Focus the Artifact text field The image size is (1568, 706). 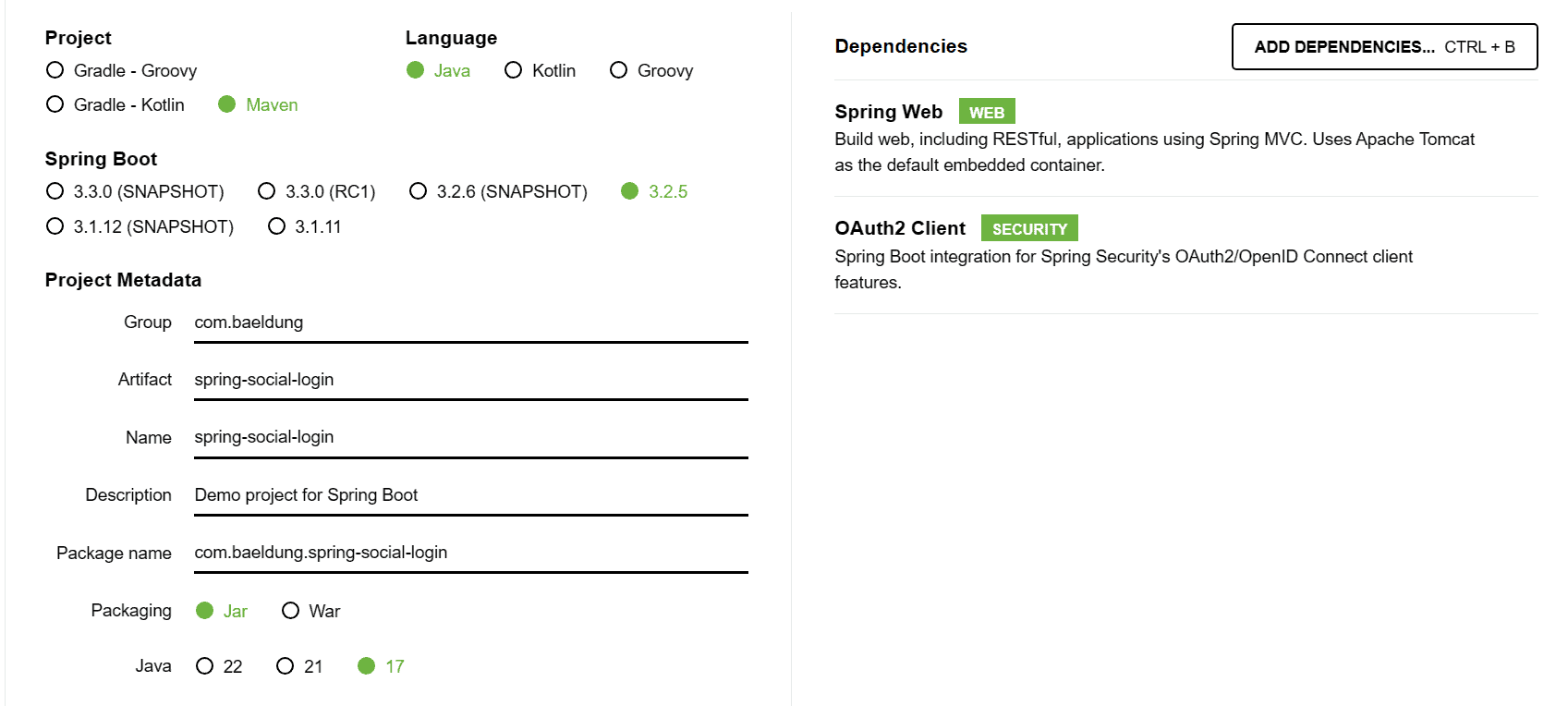(x=470, y=380)
